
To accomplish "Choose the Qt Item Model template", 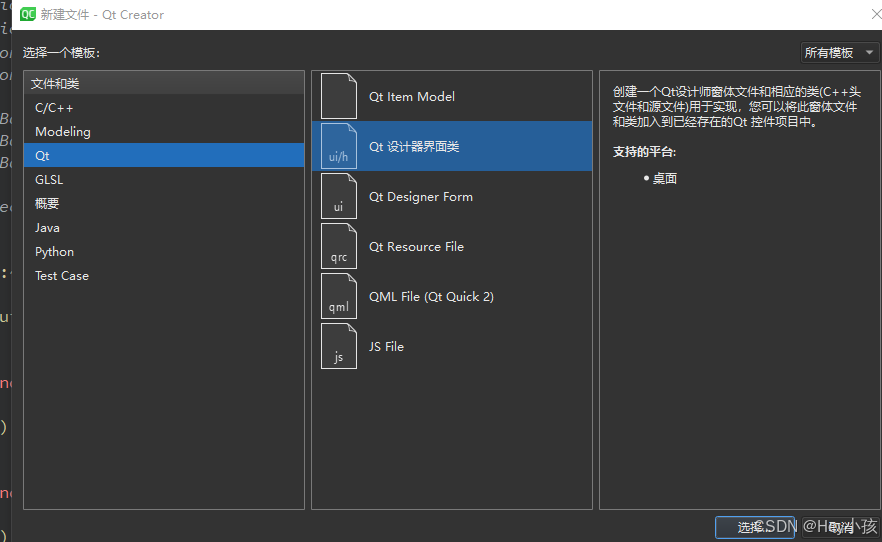I will (452, 96).
